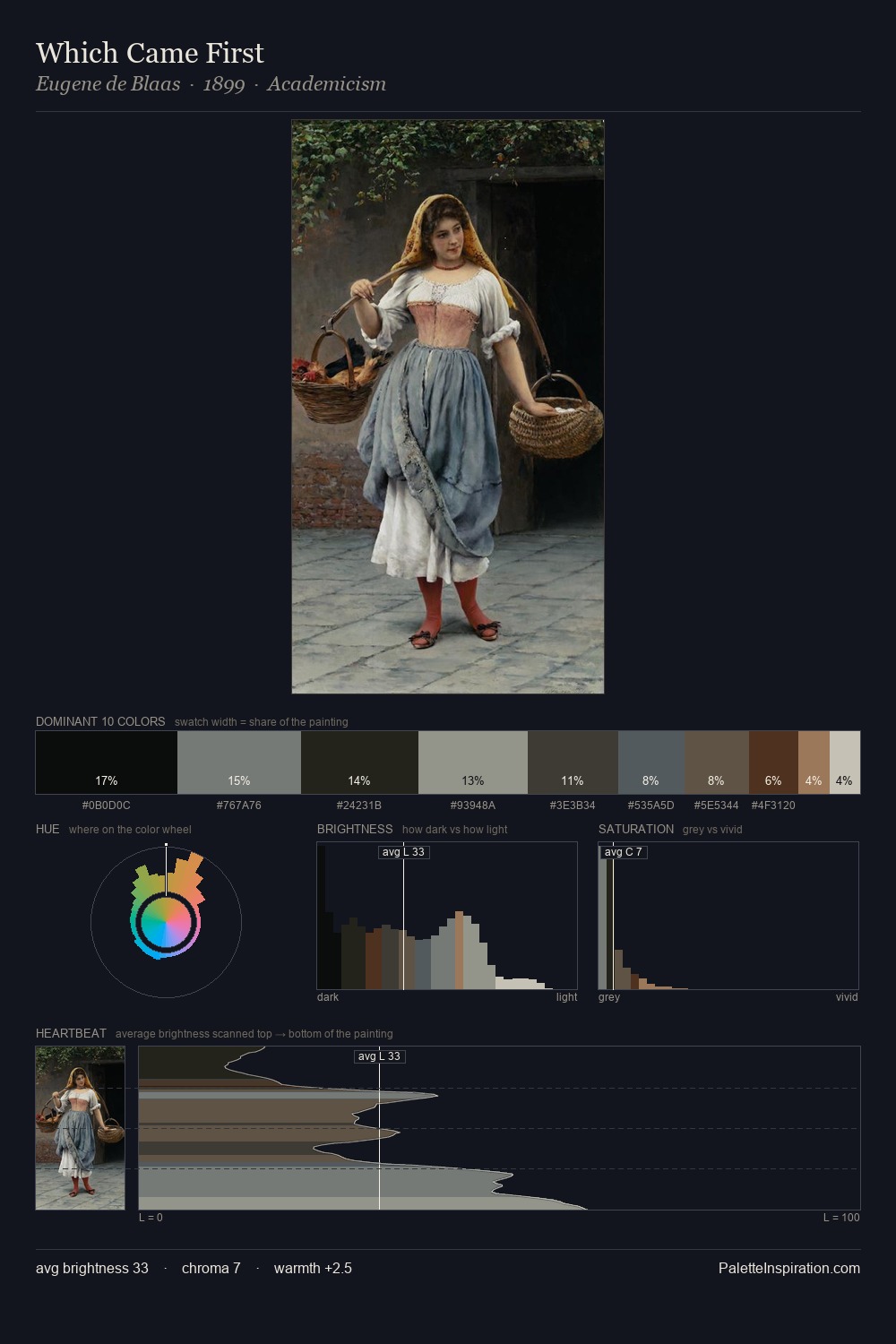Click the 'avg L 33' label in Heartbeat chart

coord(379,1056)
